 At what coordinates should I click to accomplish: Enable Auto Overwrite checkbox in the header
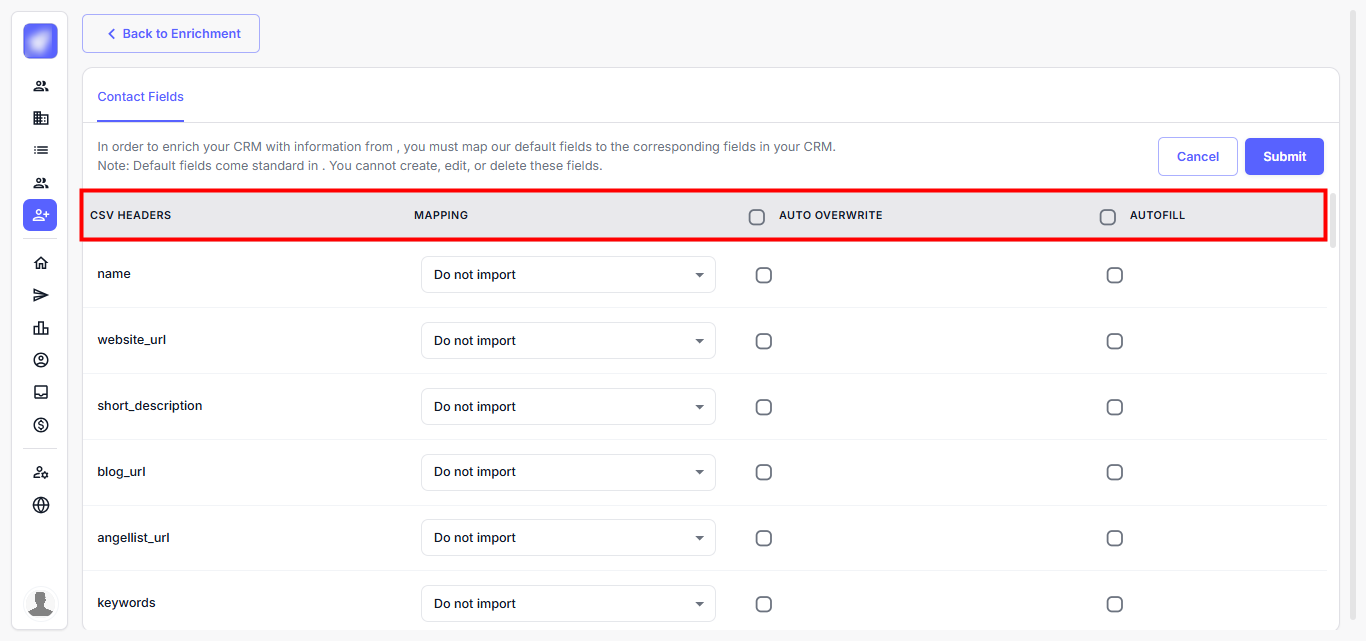pos(757,217)
